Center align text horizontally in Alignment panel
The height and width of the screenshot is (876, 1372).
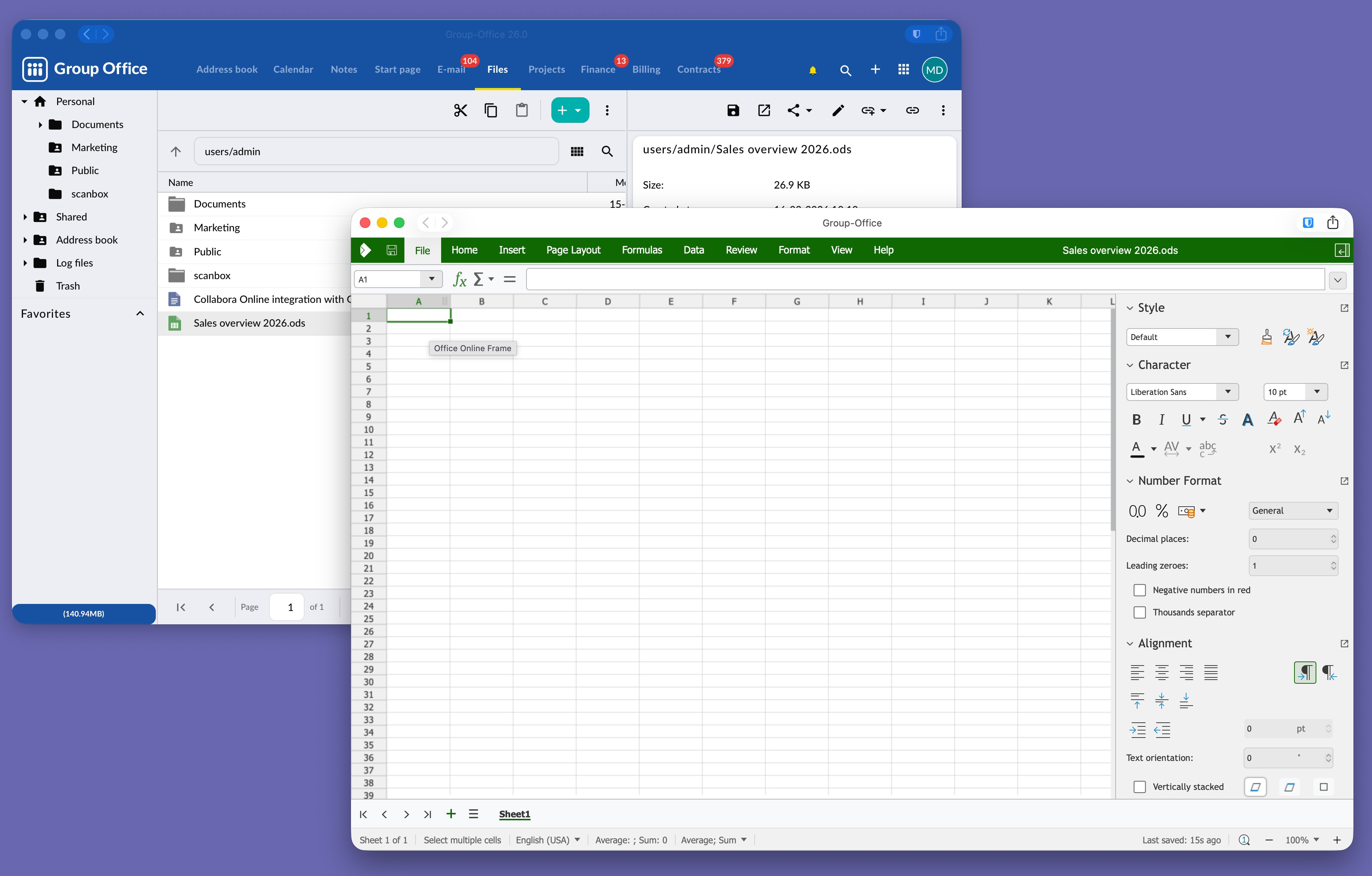click(x=1161, y=673)
